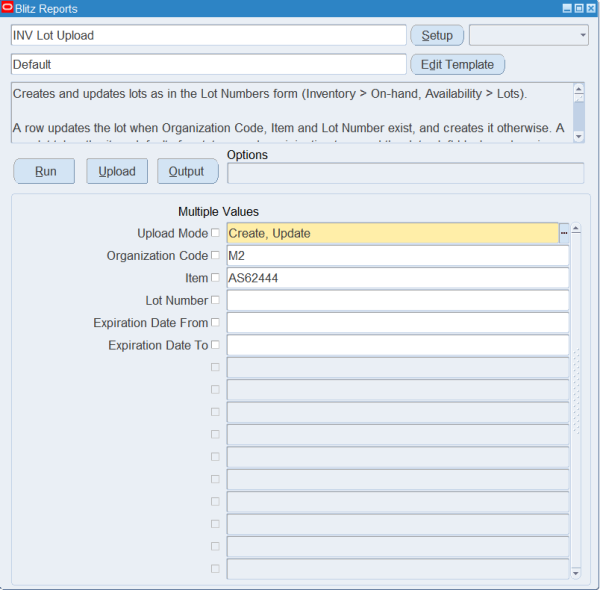Click the description text starting 'Creates and updates lots'
The width and height of the screenshot is (600, 590).
[270, 94]
